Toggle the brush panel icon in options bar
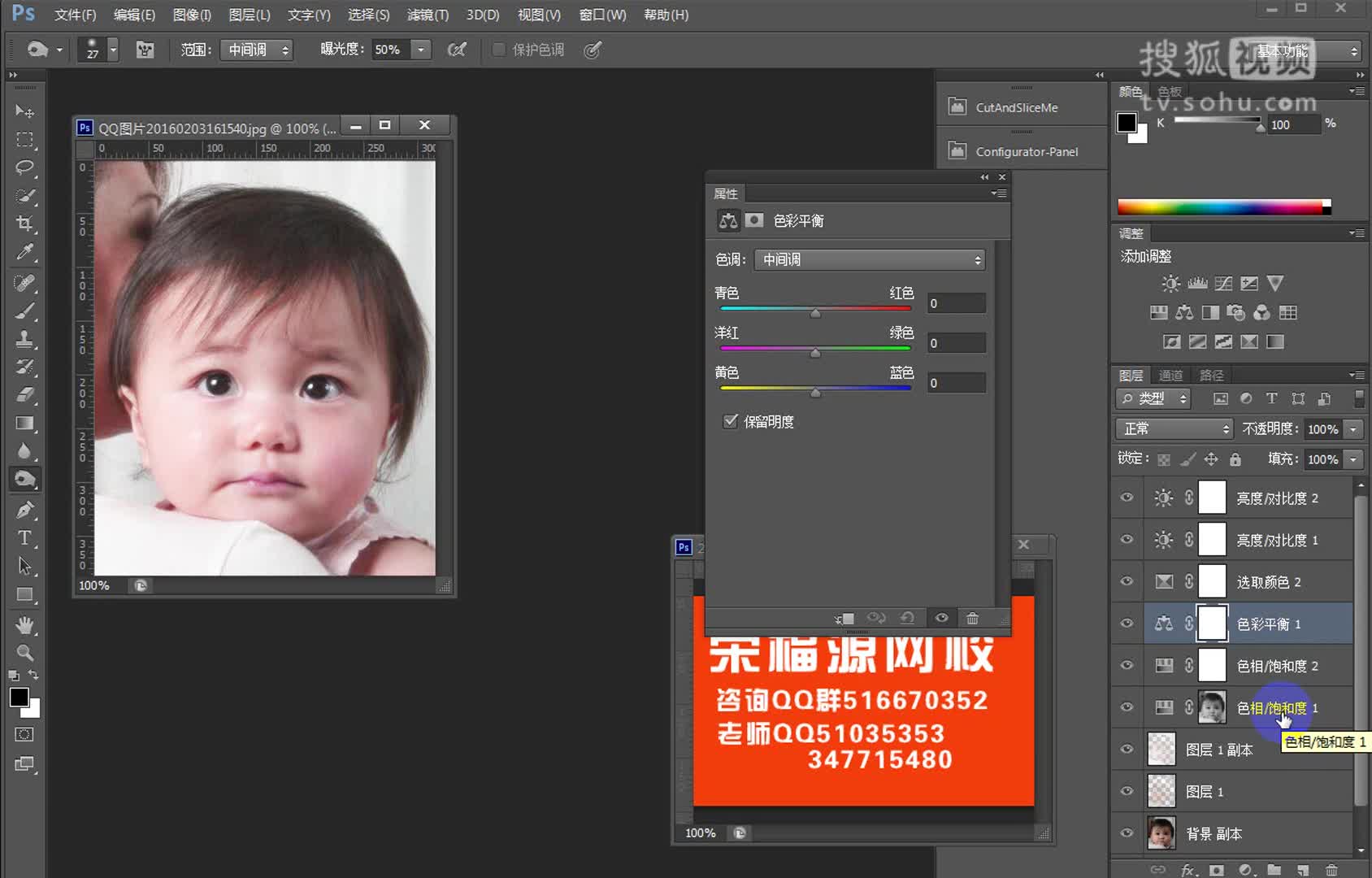 pos(145,50)
